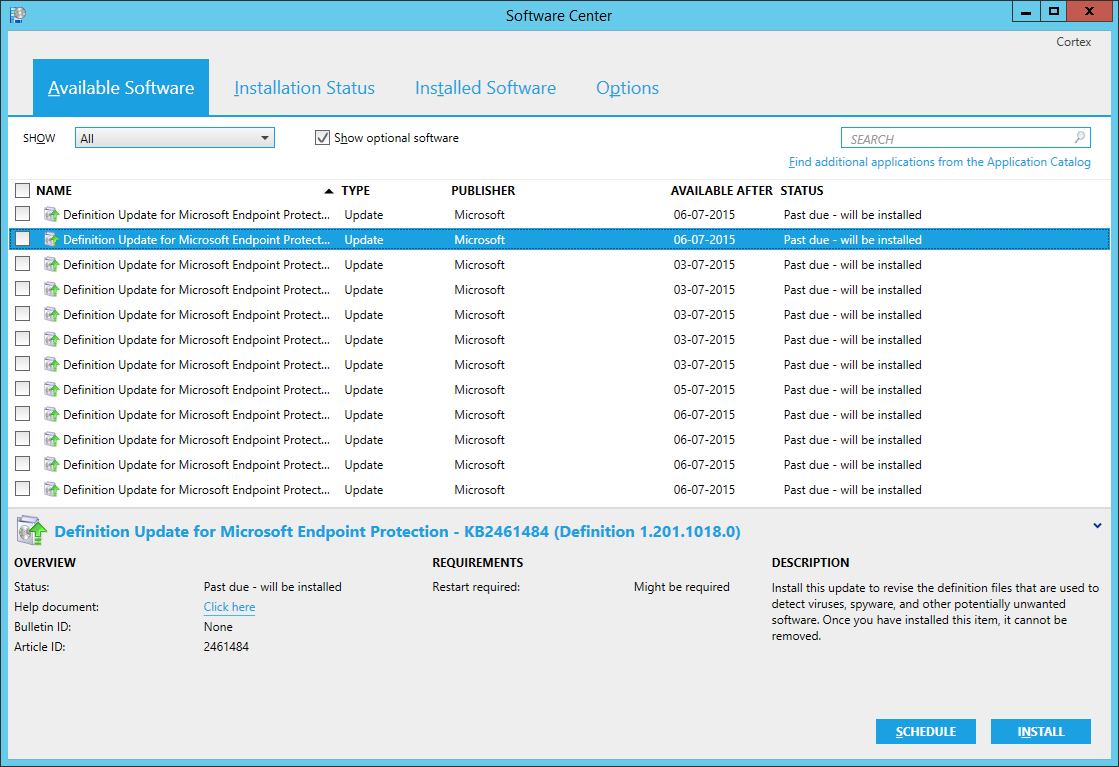Image resolution: width=1119 pixels, height=767 pixels.
Task: Click the INSTALL button
Action: pos(1040,731)
